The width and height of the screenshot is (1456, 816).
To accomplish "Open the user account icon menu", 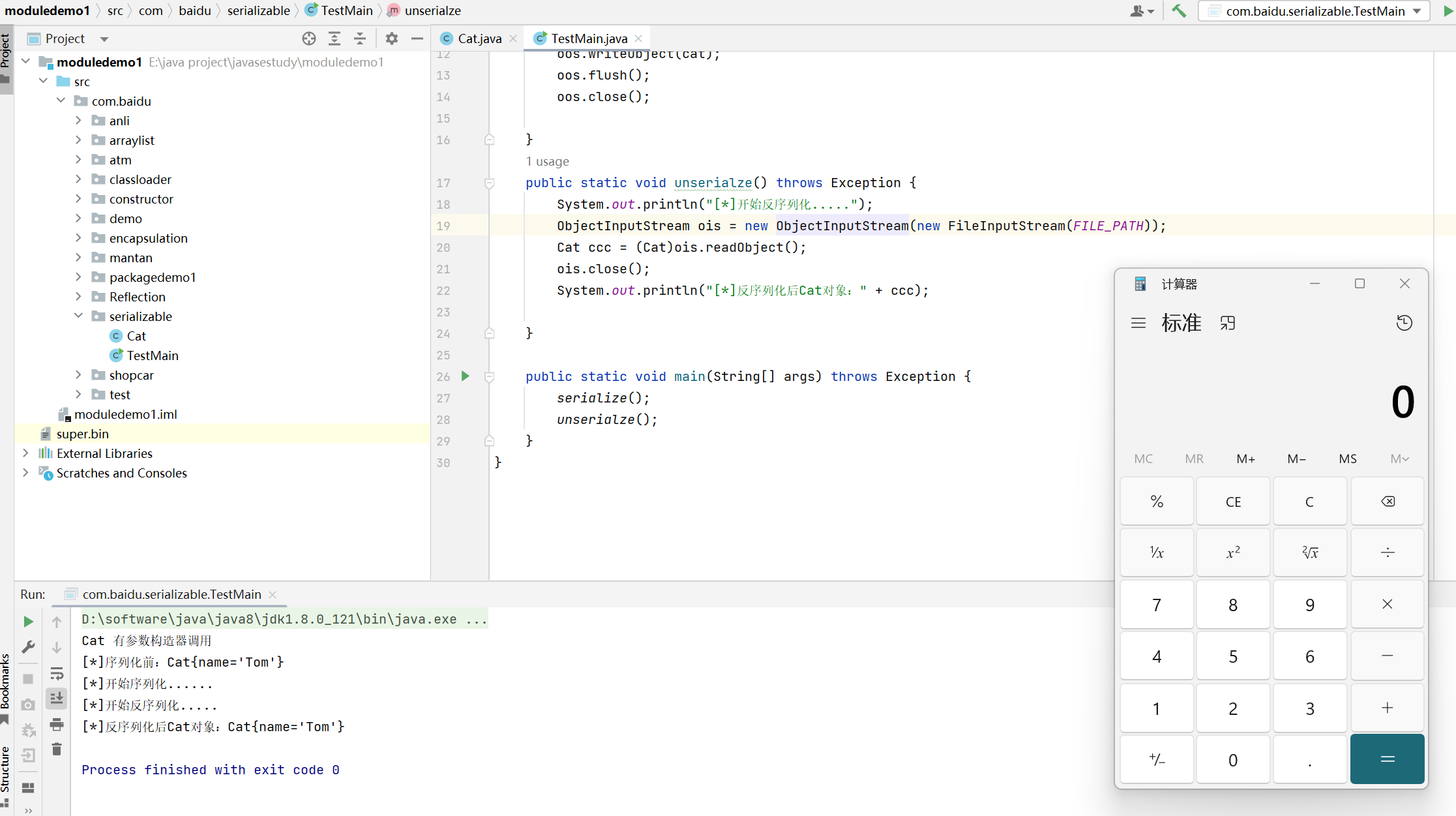I will coord(1141,11).
